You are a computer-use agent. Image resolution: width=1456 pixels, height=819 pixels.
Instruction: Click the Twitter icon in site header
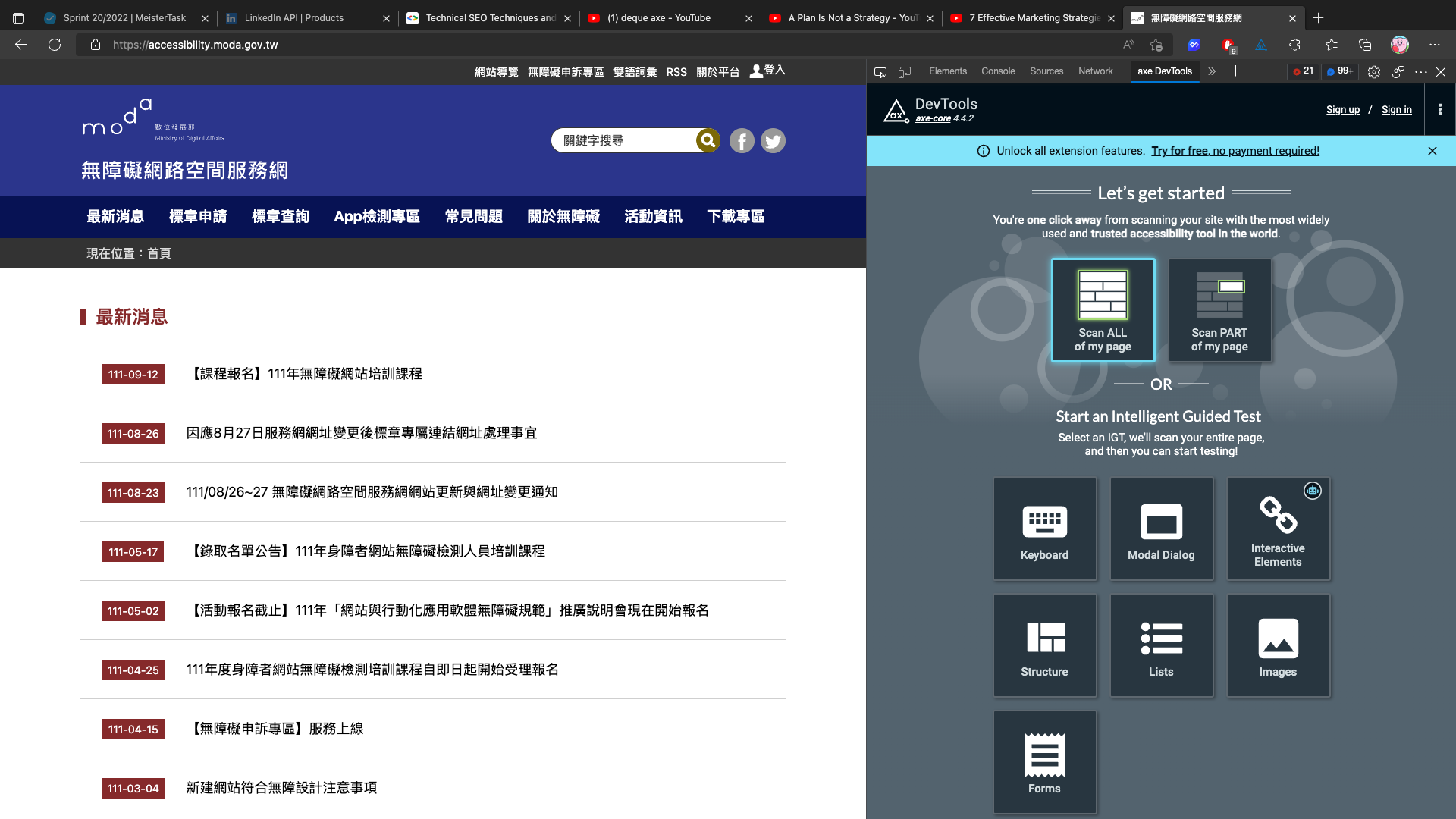coord(773,141)
